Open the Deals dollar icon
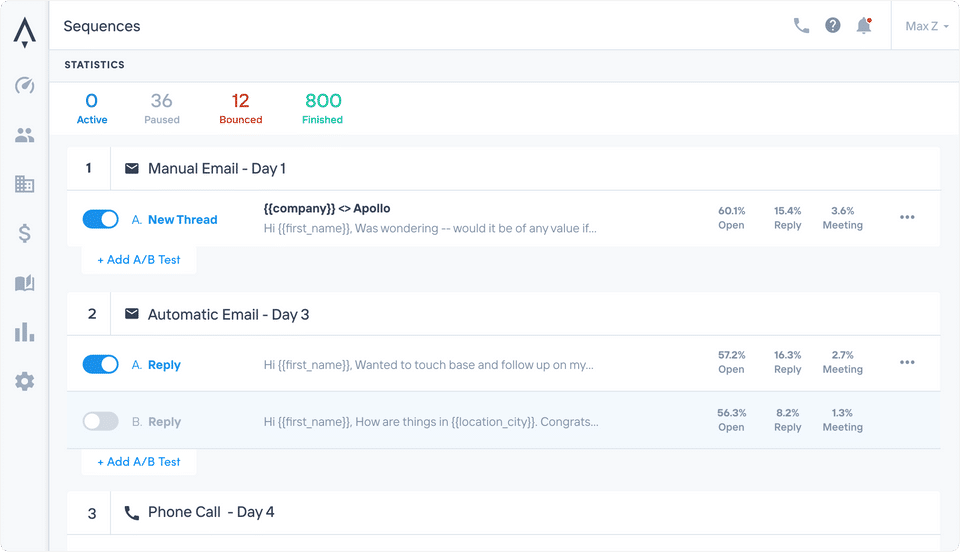The width and height of the screenshot is (960, 552). coord(25,234)
